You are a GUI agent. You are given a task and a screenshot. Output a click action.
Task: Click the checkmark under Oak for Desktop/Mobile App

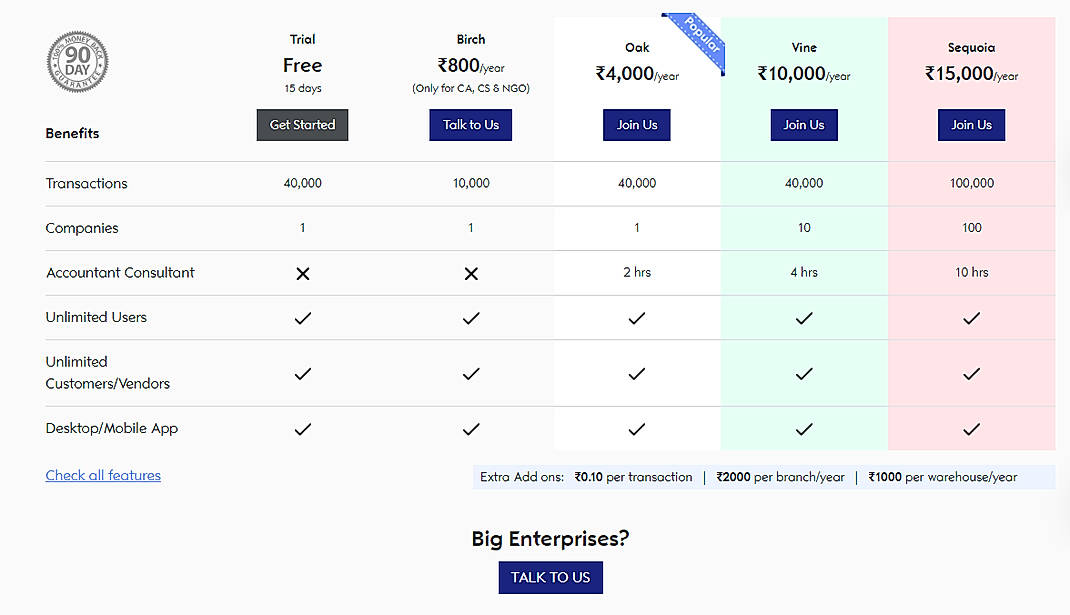pyautogui.click(x=636, y=429)
